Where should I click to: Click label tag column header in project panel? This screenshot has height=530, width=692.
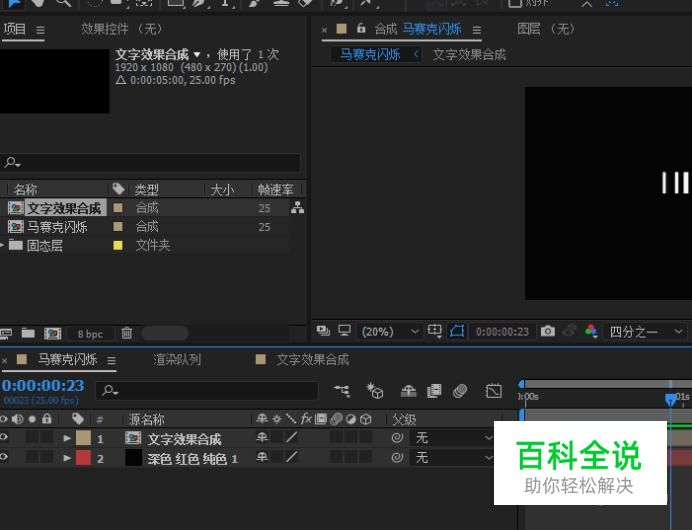pos(118,189)
